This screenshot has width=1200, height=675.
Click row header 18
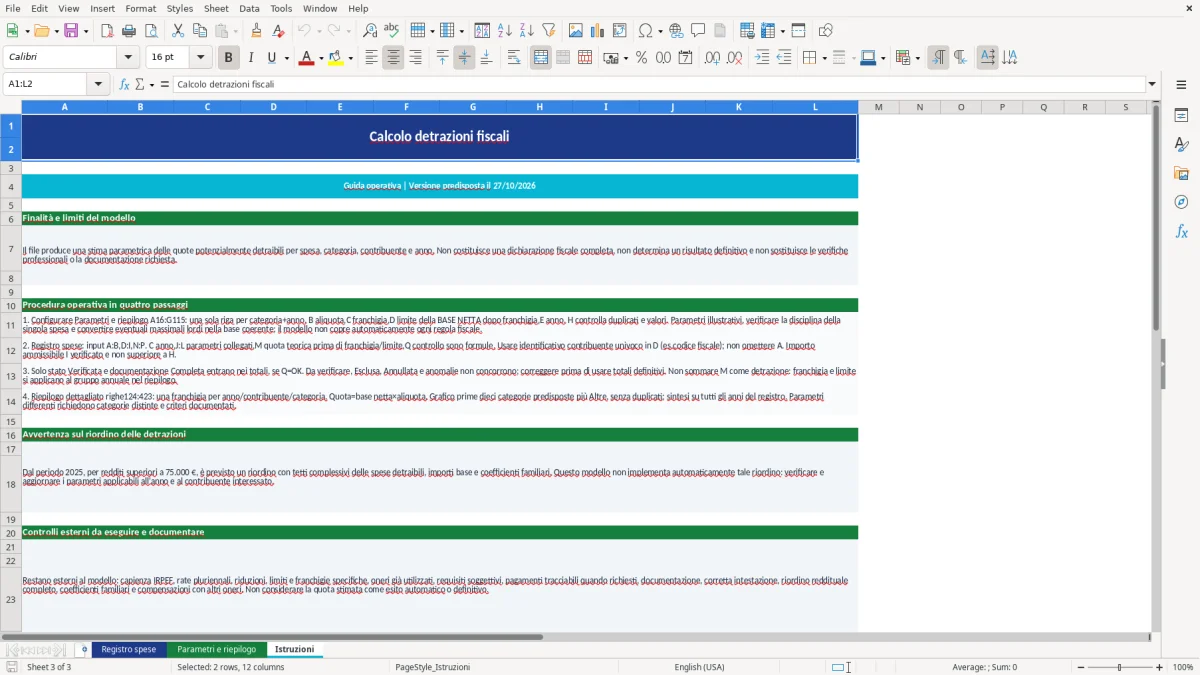click(11, 485)
